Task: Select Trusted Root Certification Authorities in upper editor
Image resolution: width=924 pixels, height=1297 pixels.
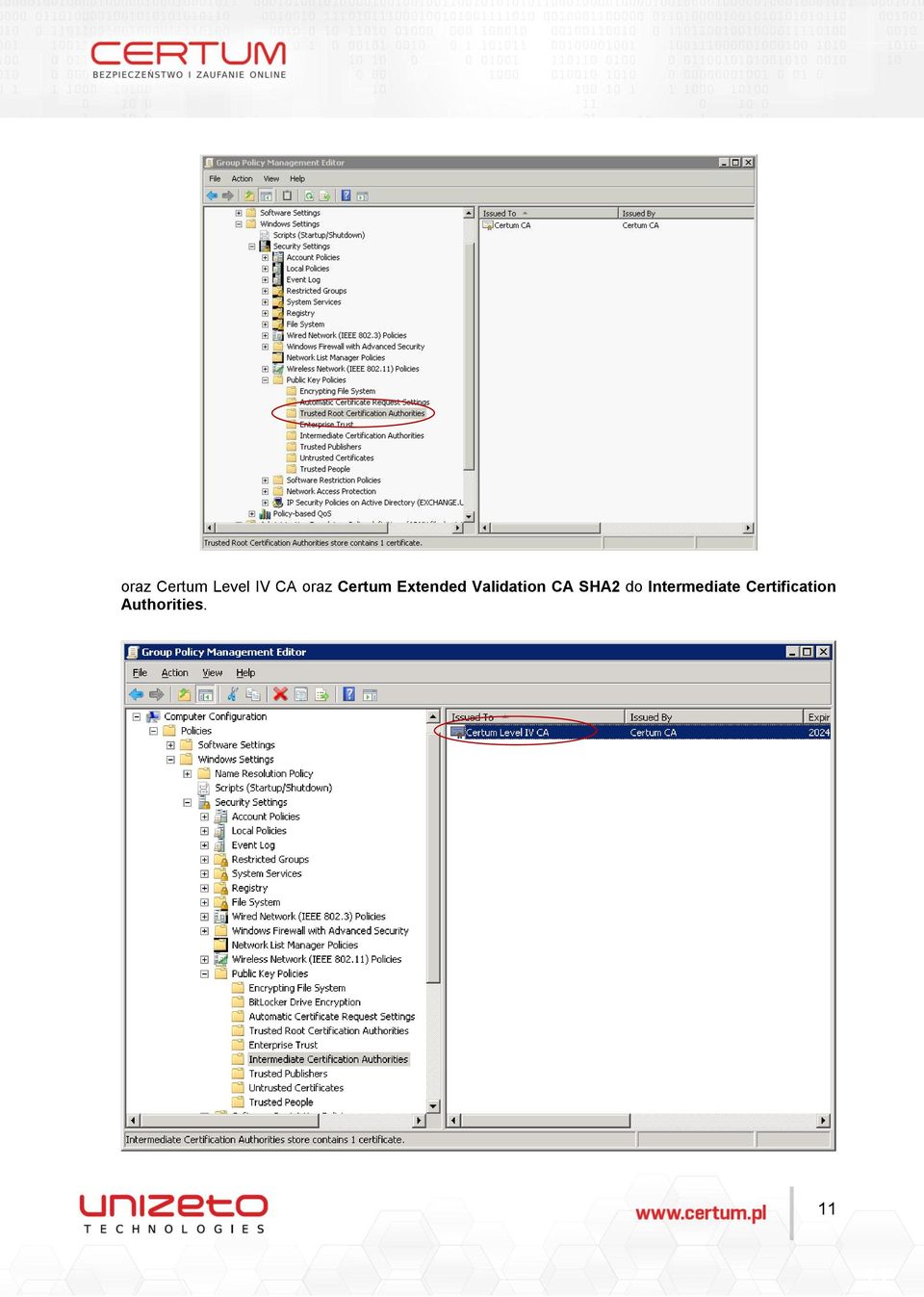Action: coord(362,414)
